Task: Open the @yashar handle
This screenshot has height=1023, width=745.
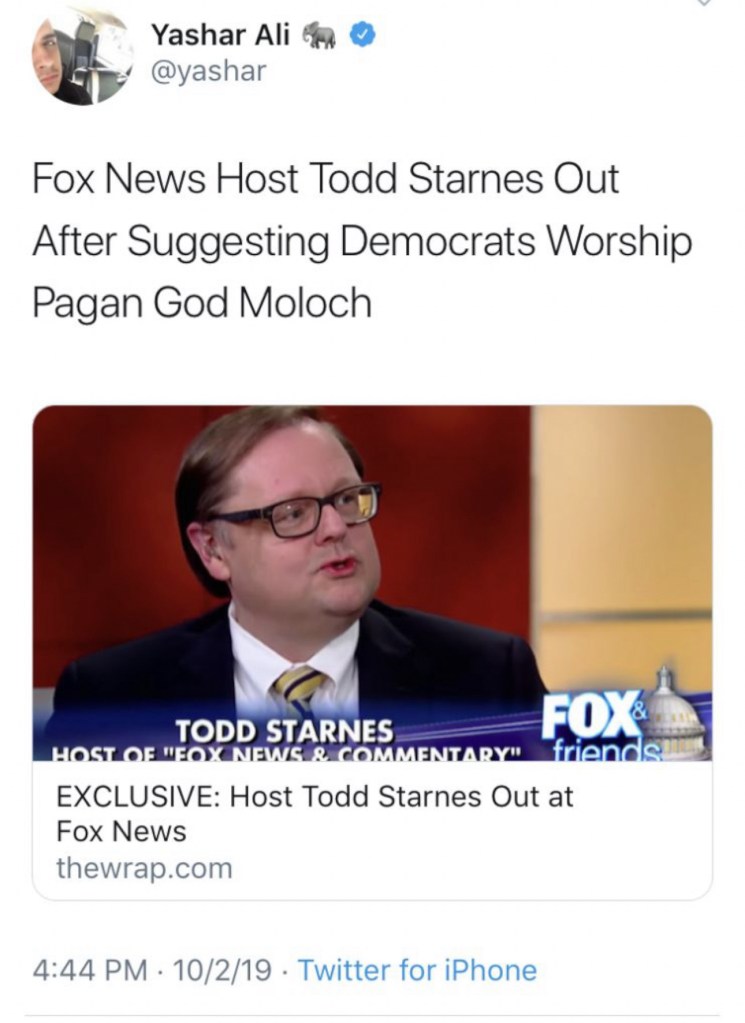Action: tap(209, 70)
